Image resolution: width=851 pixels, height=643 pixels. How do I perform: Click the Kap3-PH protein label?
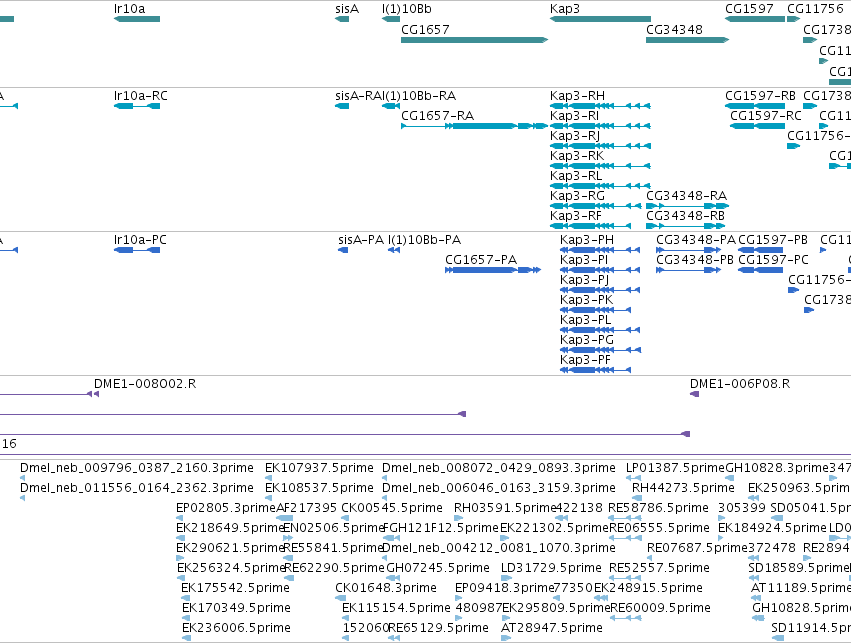587,240
